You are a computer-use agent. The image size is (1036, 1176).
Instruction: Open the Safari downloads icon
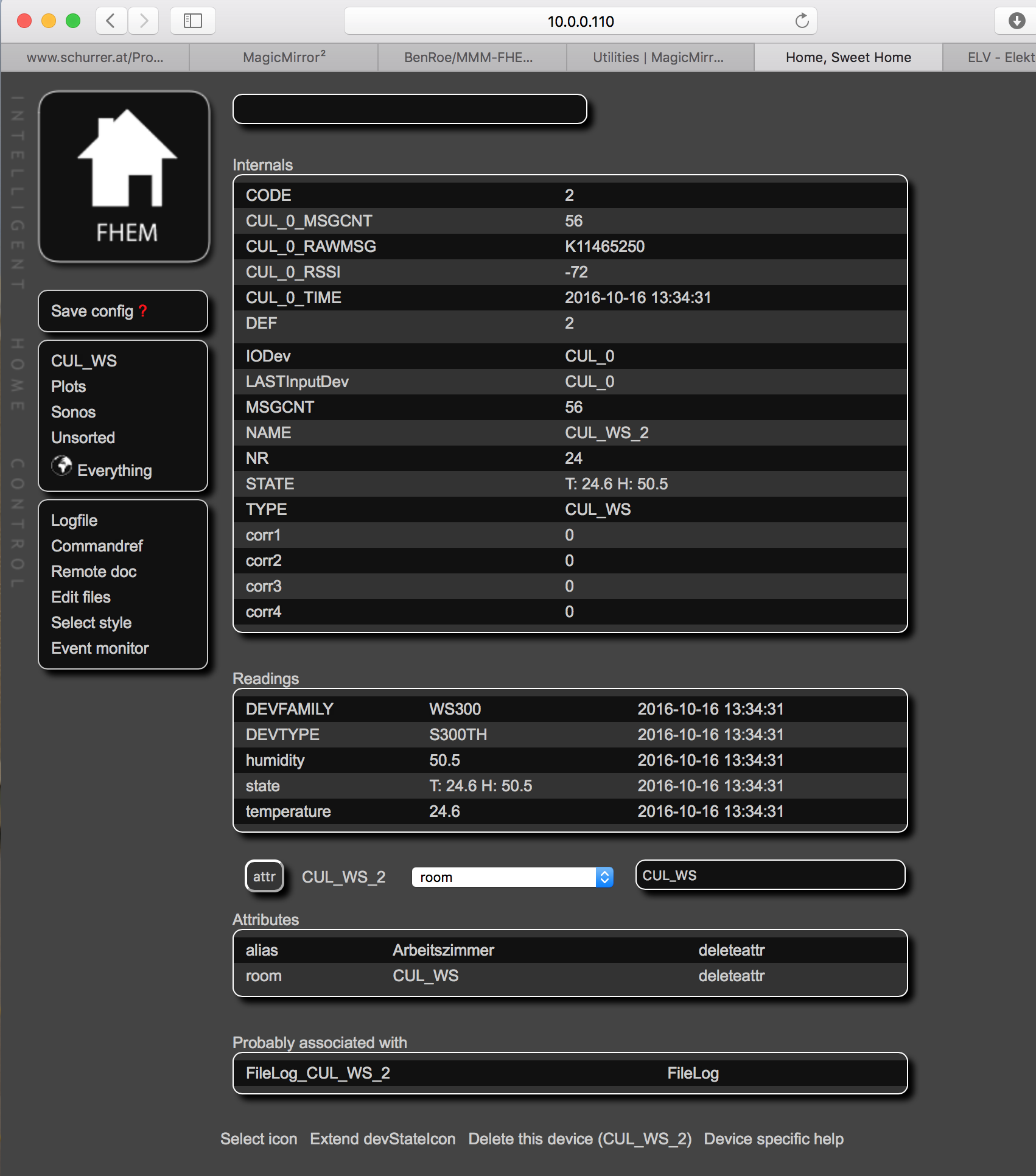tap(1016, 21)
